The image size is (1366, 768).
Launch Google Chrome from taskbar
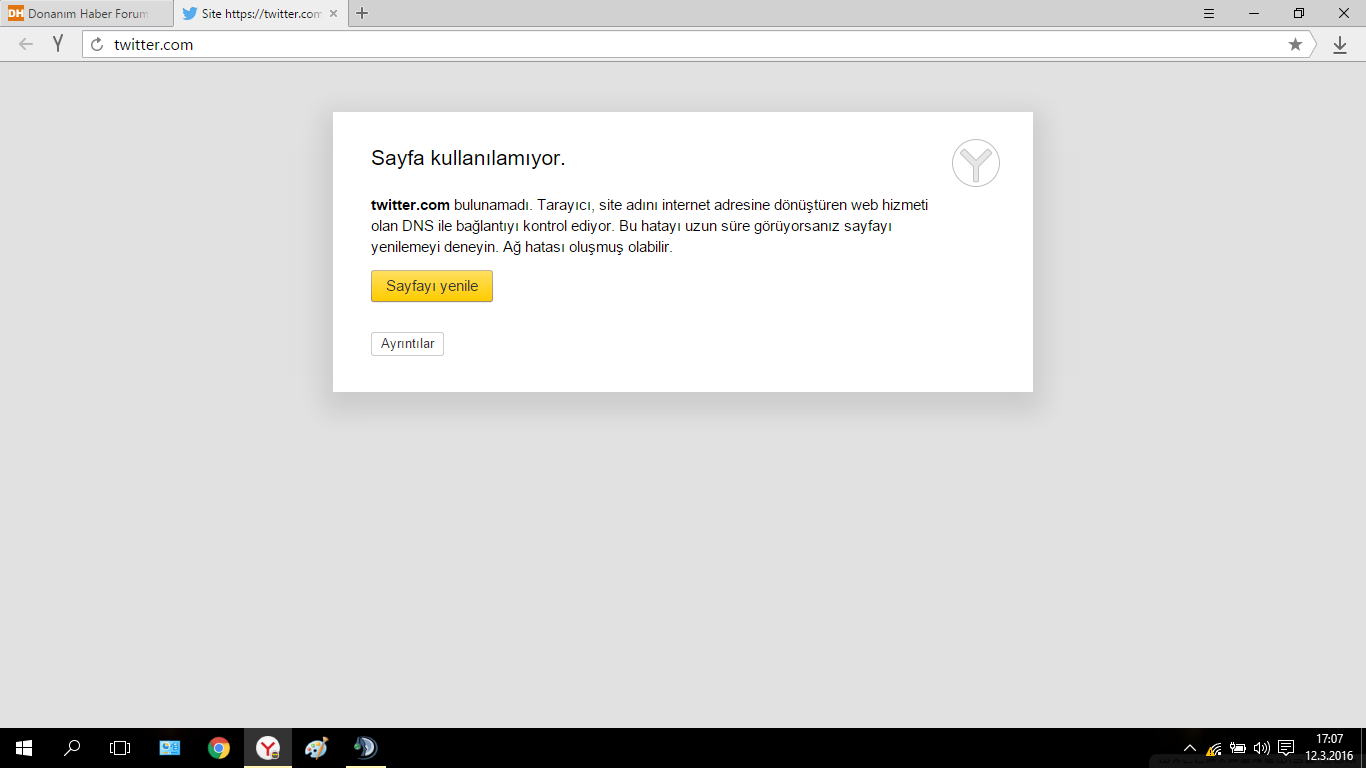(219, 748)
